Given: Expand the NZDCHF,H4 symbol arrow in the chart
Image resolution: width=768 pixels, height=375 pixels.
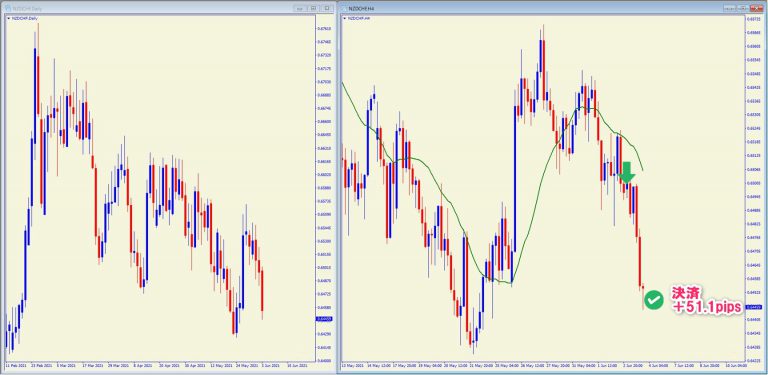Looking at the screenshot, I should point(344,18).
